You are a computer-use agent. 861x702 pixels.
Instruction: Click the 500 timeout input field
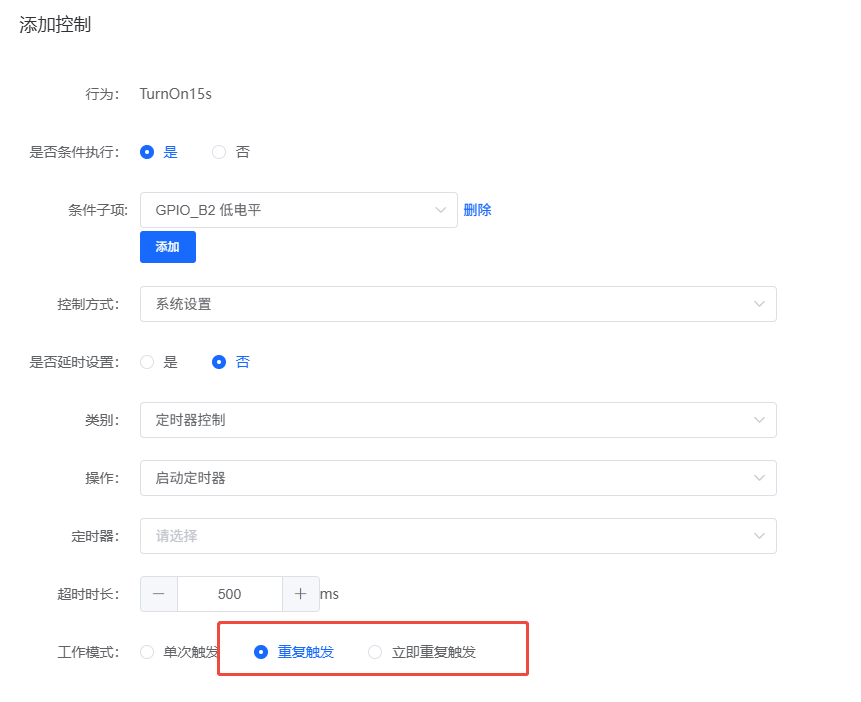(229, 594)
